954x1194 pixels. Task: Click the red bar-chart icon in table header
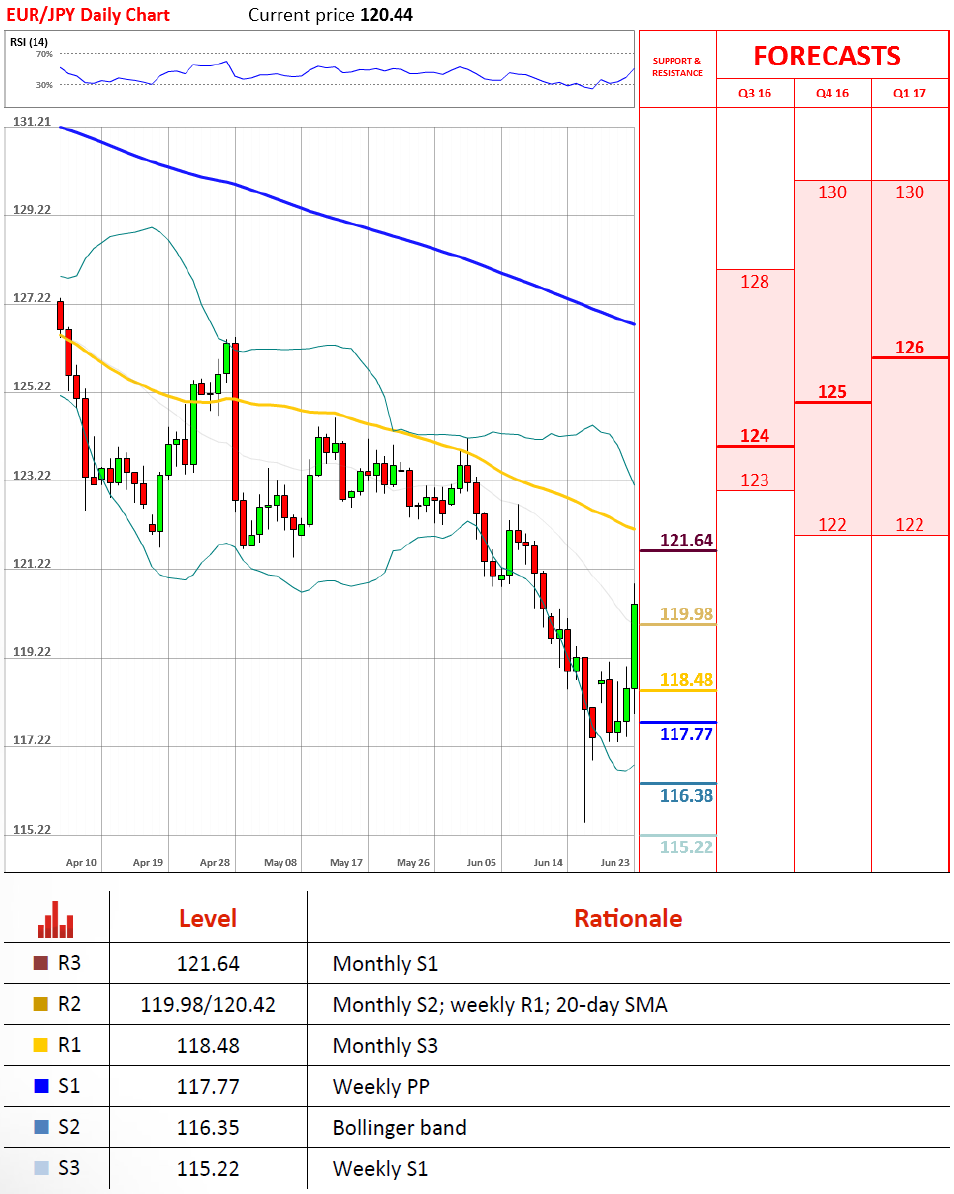[x=56, y=919]
